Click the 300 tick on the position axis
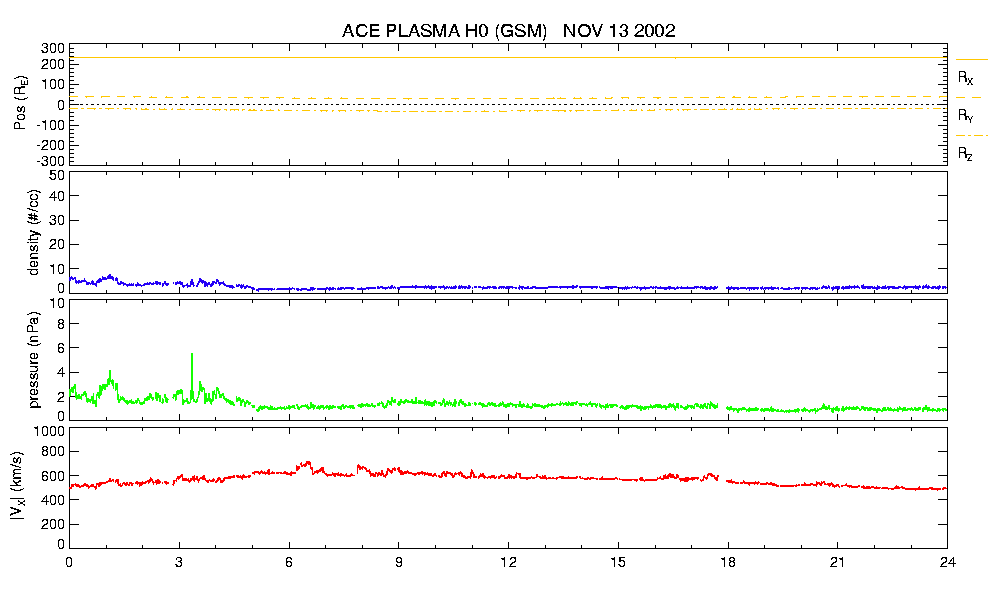The width and height of the screenshot is (993, 600). point(53,49)
